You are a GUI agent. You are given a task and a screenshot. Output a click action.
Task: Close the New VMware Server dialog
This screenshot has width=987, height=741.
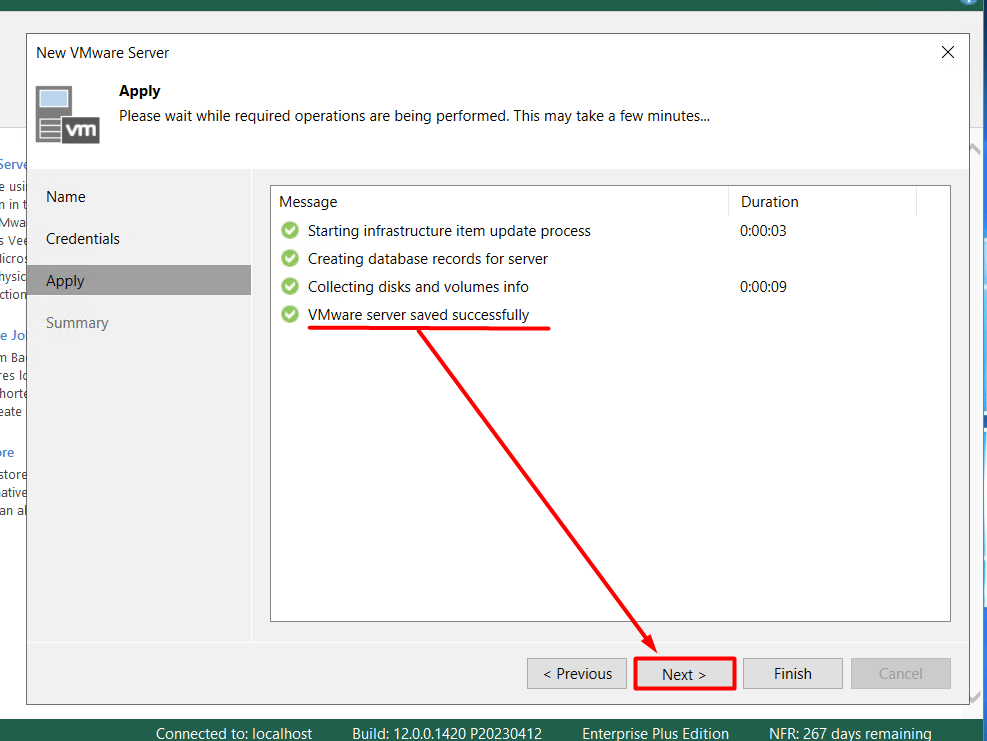coord(947,52)
